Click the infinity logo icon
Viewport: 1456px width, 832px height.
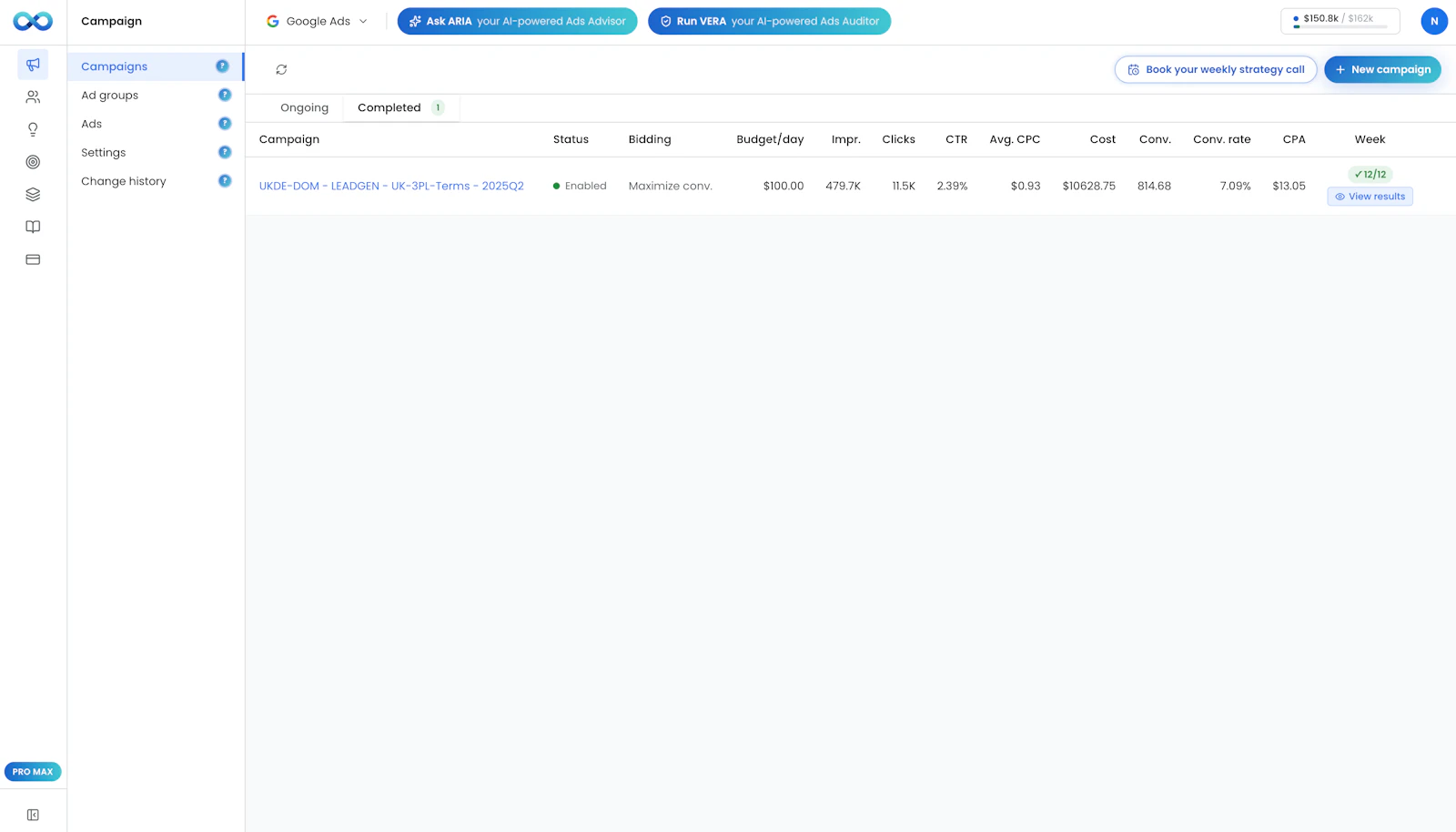click(33, 21)
